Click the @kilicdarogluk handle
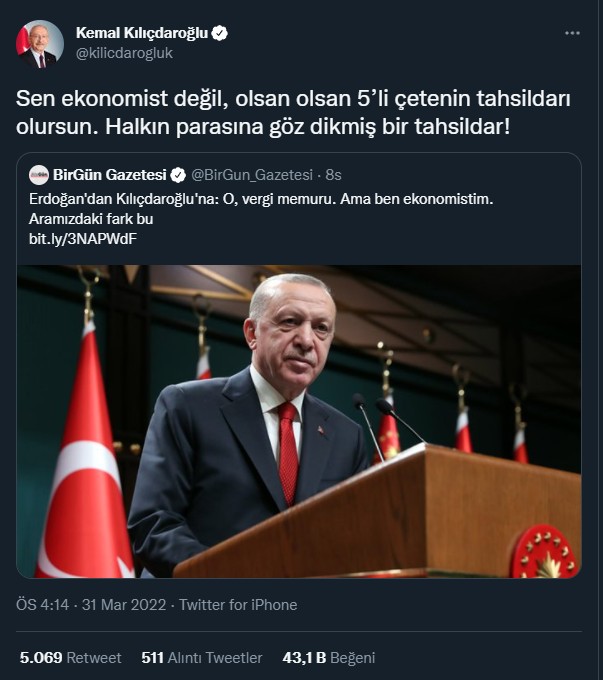 pyautogui.click(x=125, y=53)
